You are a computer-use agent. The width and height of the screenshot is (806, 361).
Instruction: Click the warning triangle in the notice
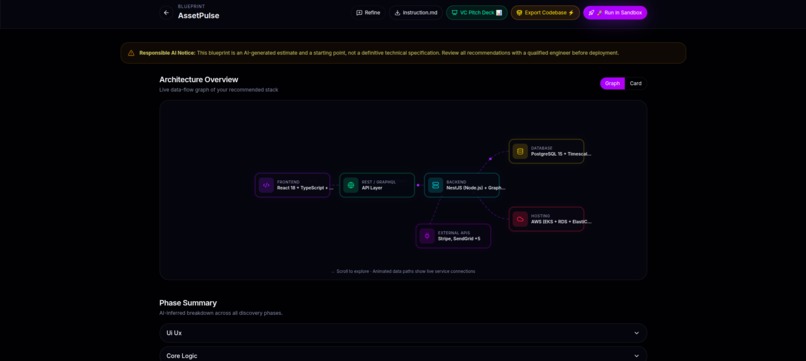[x=131, y=53]
